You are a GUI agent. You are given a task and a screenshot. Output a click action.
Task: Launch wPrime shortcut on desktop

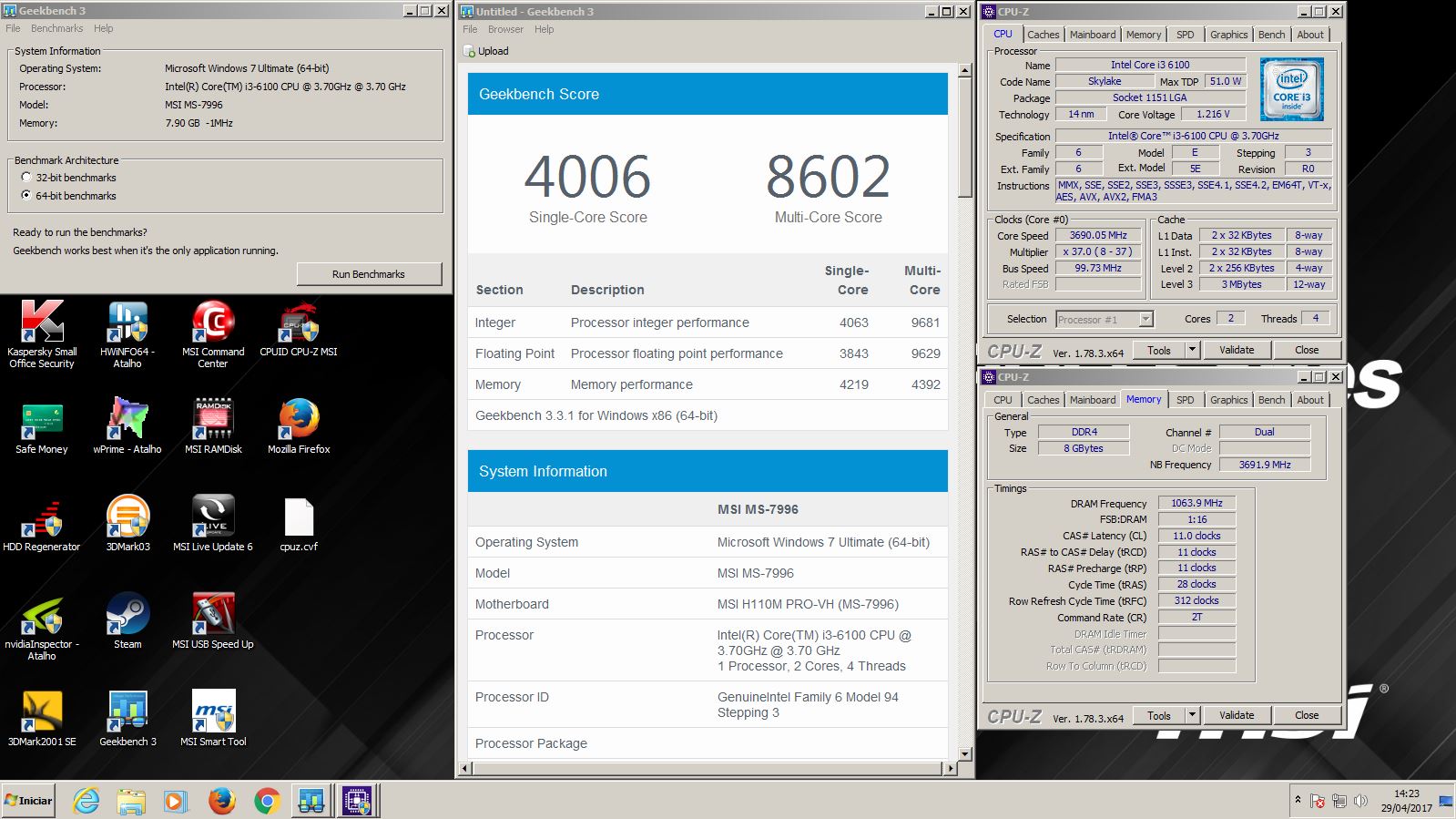point(127,426)
